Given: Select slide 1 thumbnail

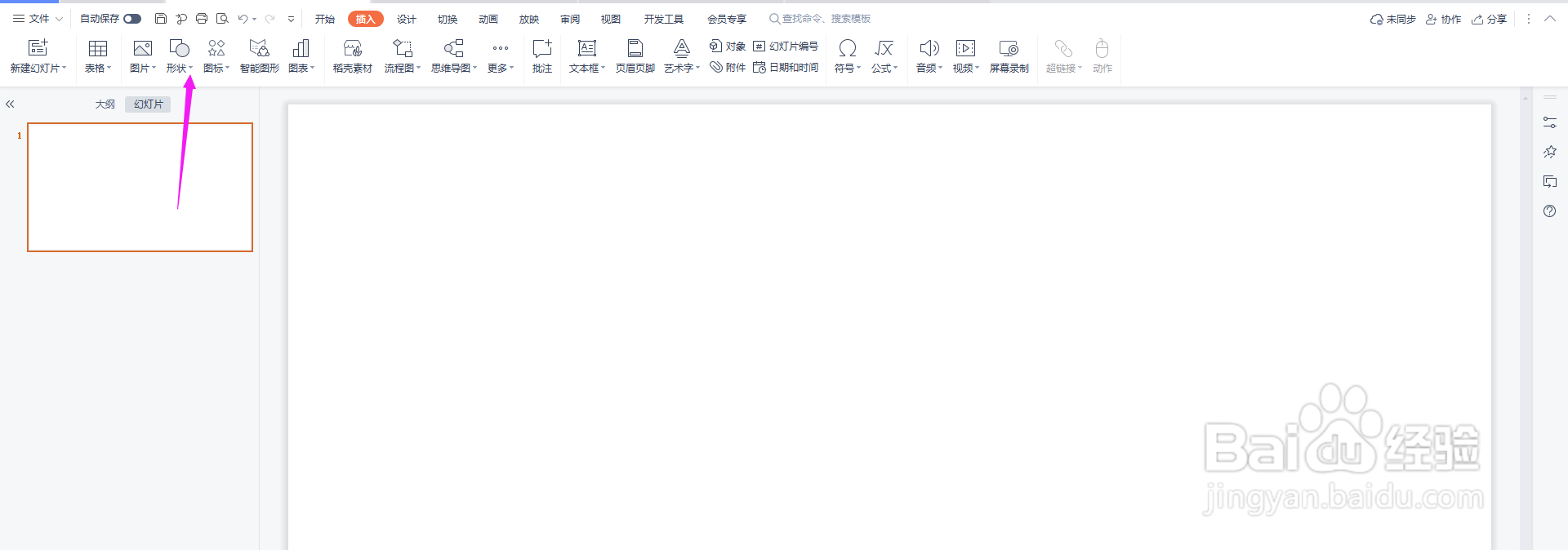Looking at the screenshot, I should click(x=140, y=187).
